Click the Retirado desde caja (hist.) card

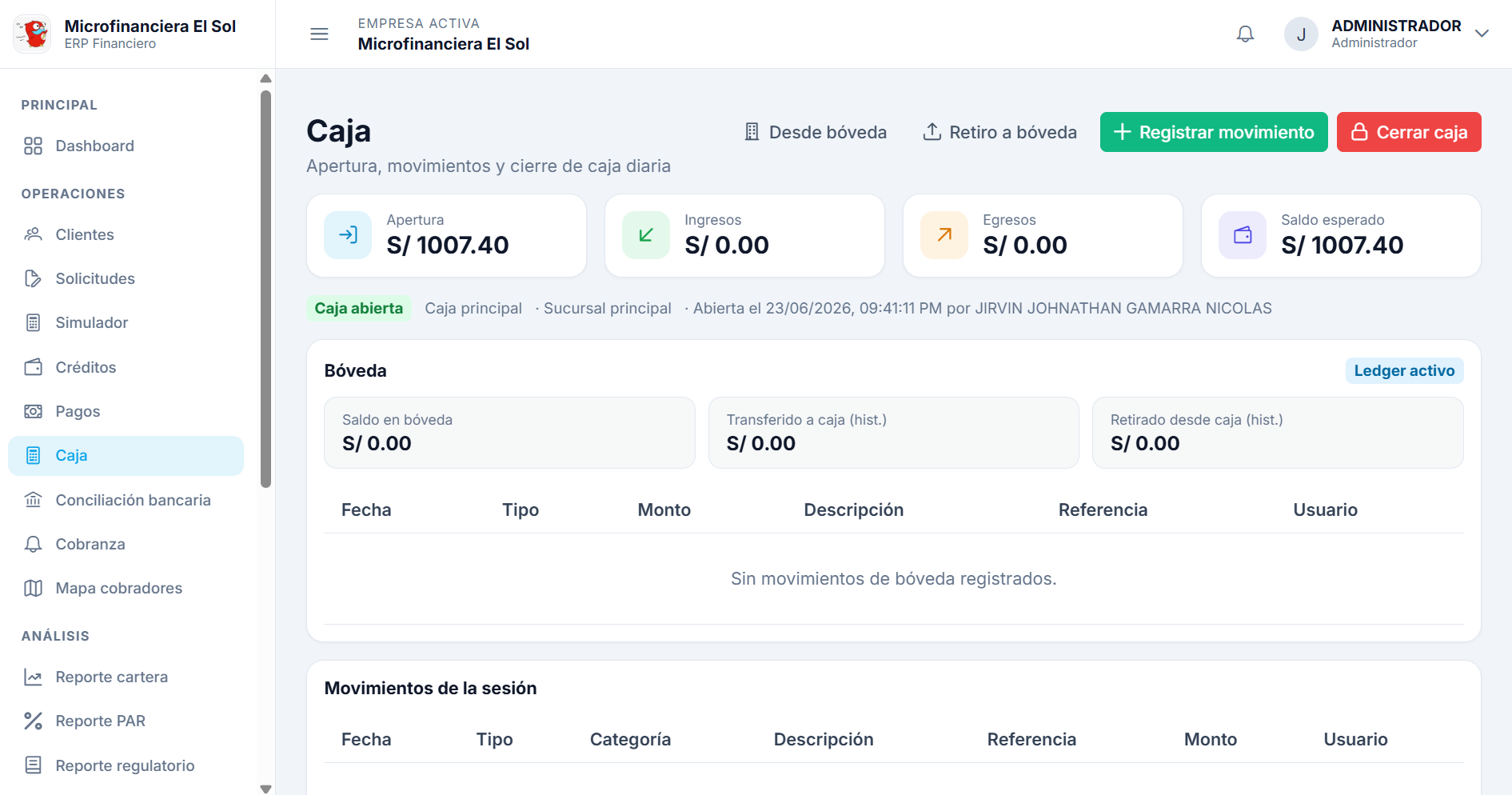(x=1278, y=433)
